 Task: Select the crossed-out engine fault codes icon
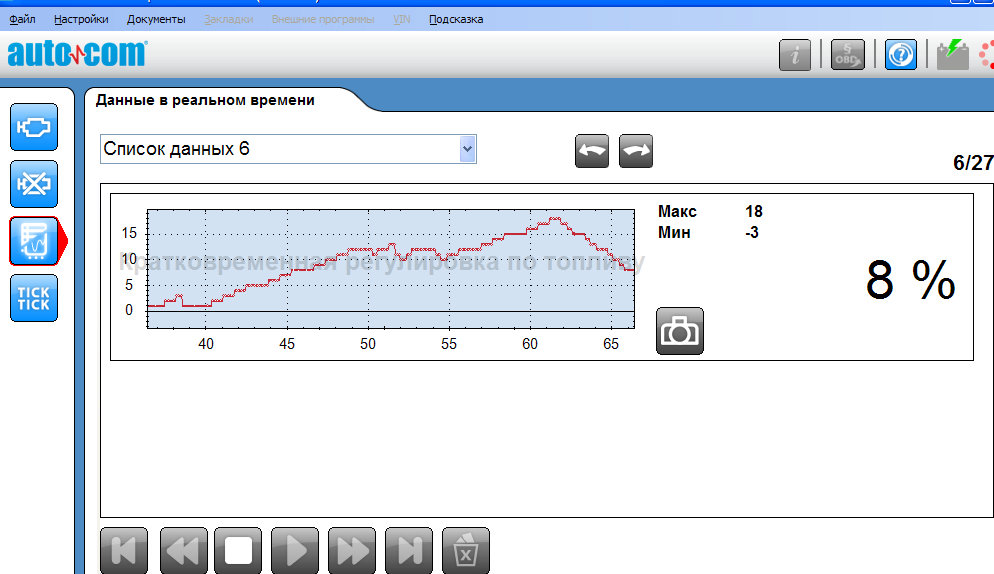click(34, 184)
